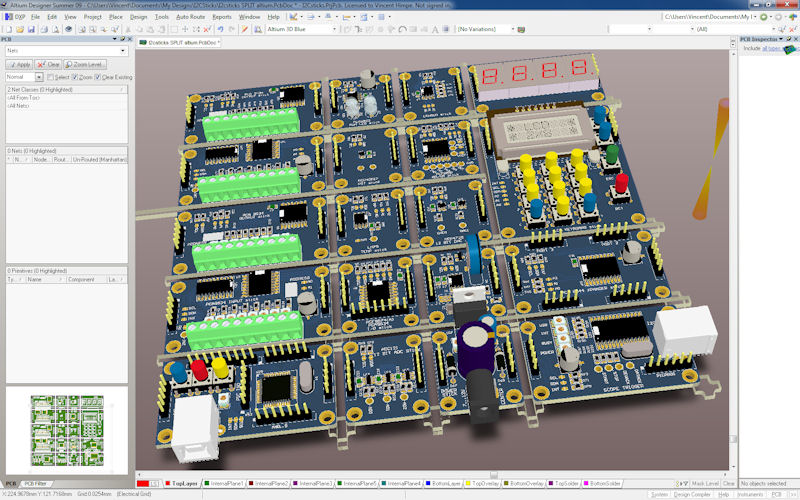
Task: Open the Nets dropdown in PCB panel
Action: coord(122,51)
